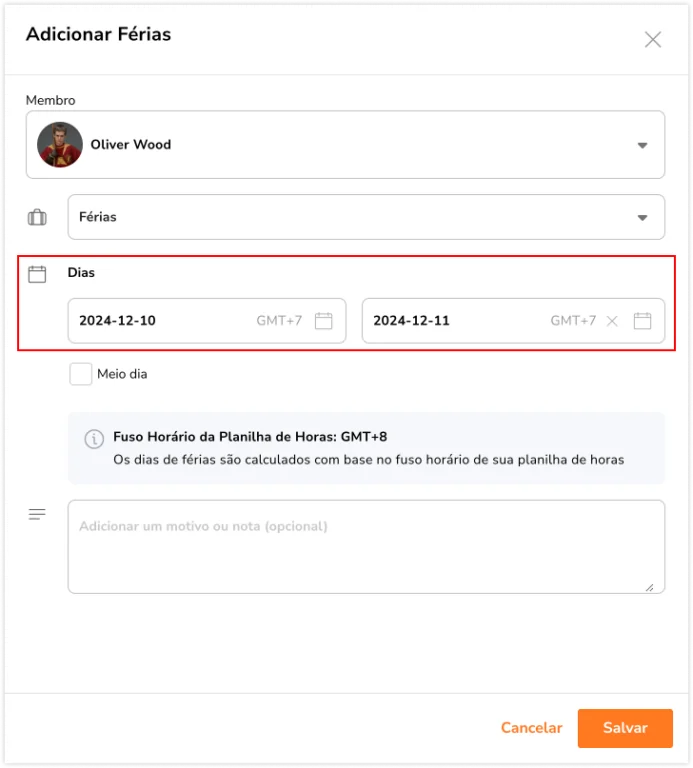The image size is (693, 768).
Task: Click the end date field 2024-12-11
Action: 513,321
